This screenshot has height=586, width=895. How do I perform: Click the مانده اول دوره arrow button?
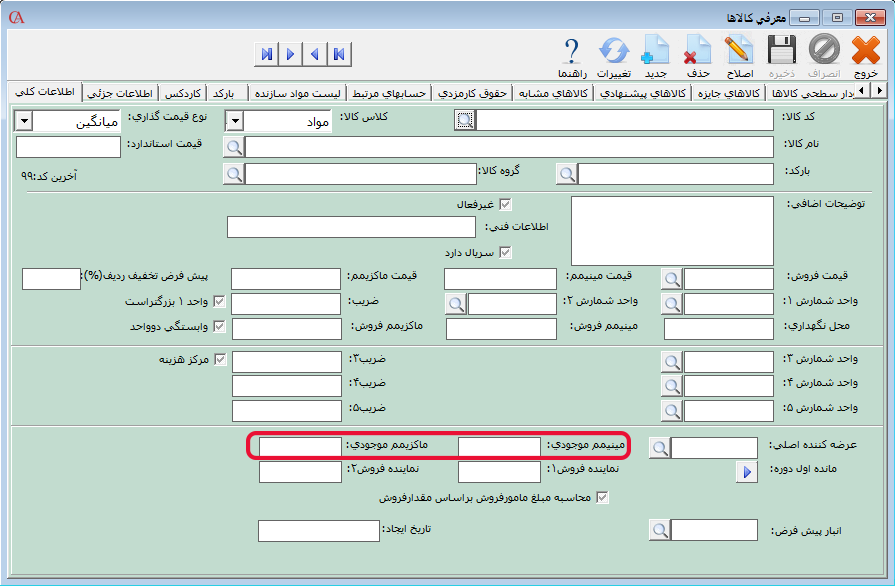pos(746,472)
